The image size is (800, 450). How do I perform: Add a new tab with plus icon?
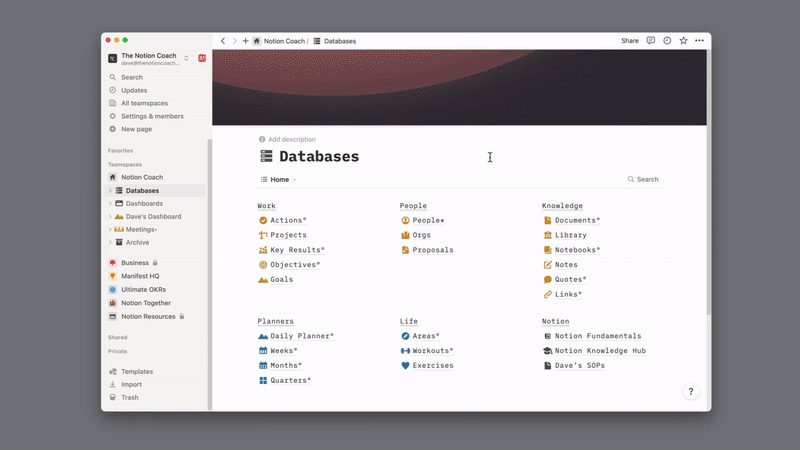(x=245, y=41)
